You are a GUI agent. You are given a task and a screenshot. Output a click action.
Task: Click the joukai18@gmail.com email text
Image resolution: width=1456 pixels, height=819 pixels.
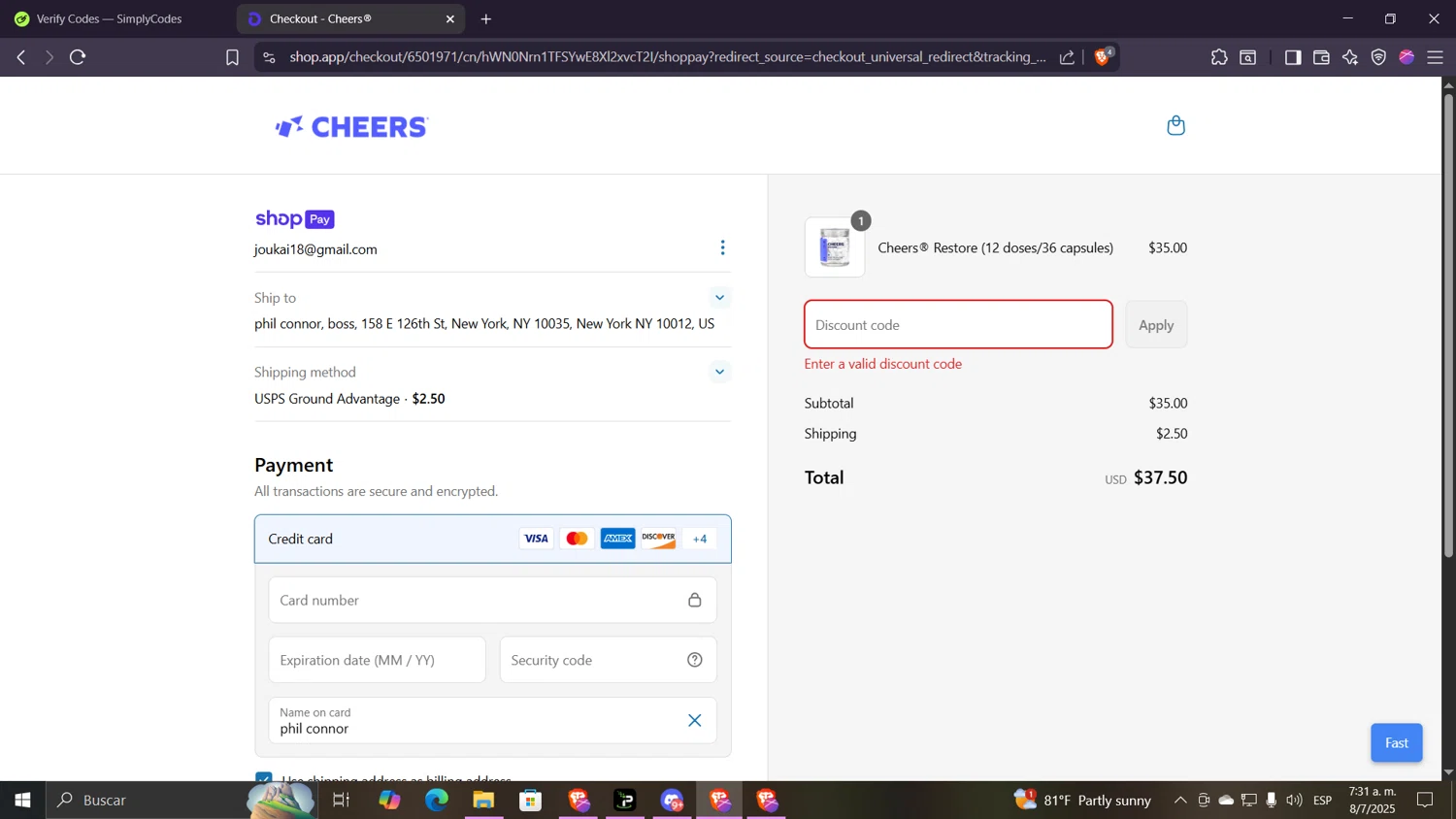[x=315, y=249]
